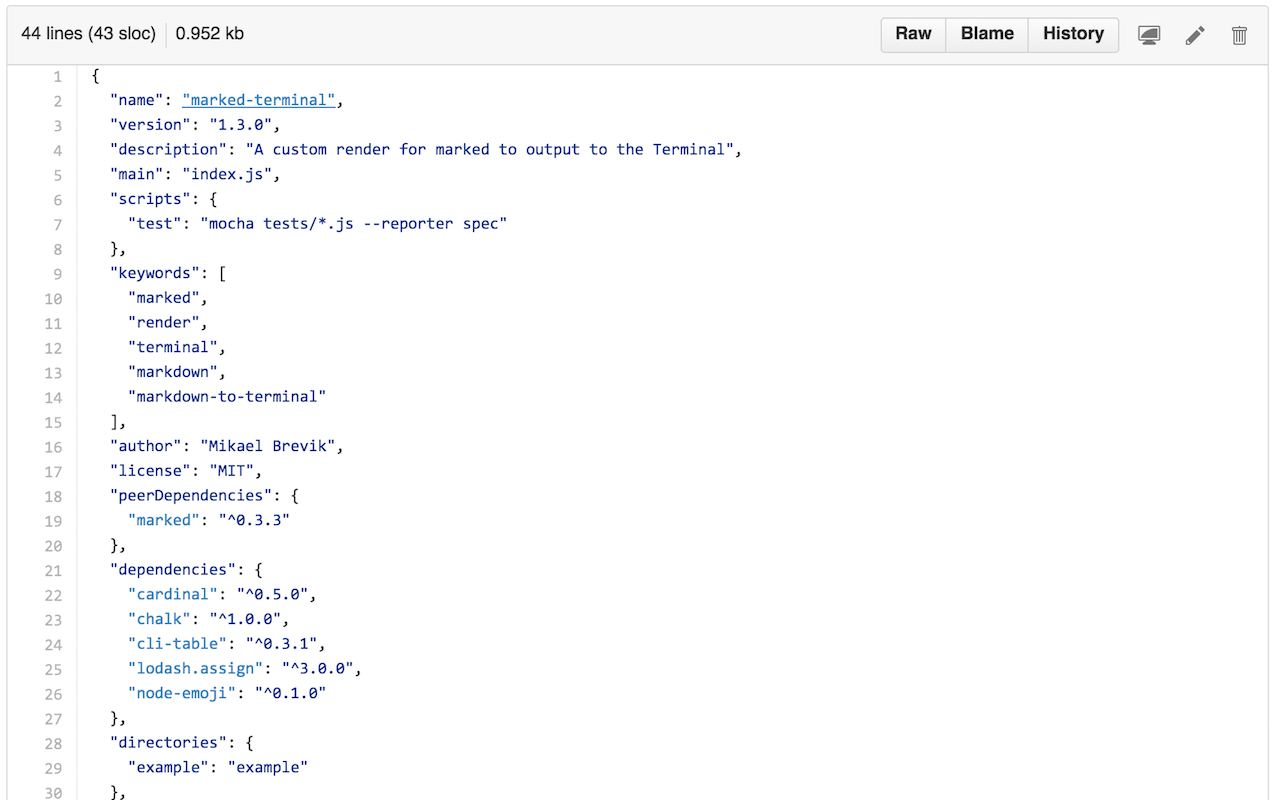The width and height of the screenshot is (1280, 800).
Task: Click the "directories" key
Action: (168, 743)
